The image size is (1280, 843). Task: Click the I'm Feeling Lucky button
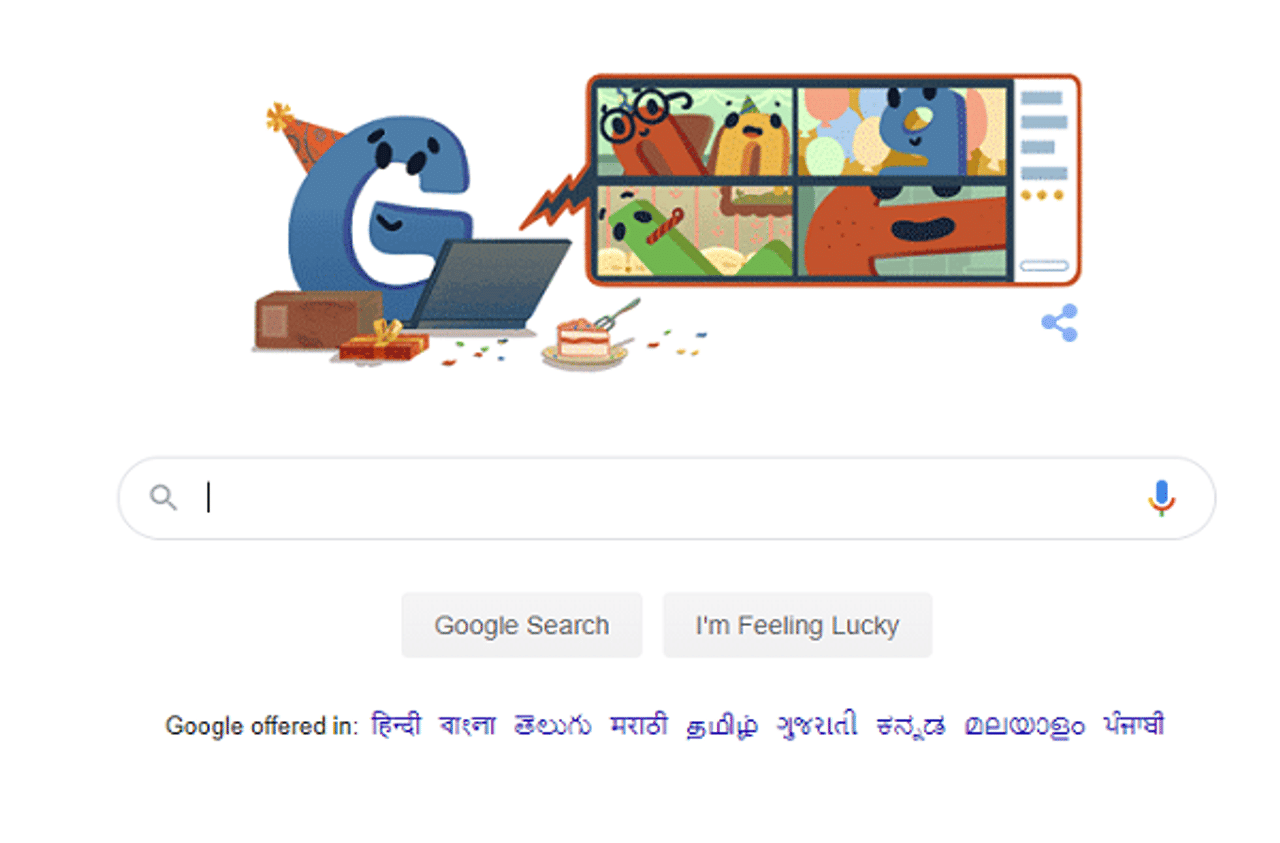(x=797, y=625)
